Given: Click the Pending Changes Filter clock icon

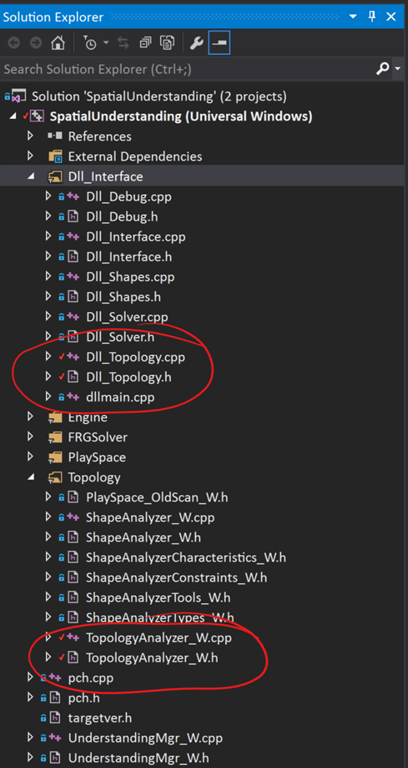Looking at the screenshot, I should pos(90,44).
